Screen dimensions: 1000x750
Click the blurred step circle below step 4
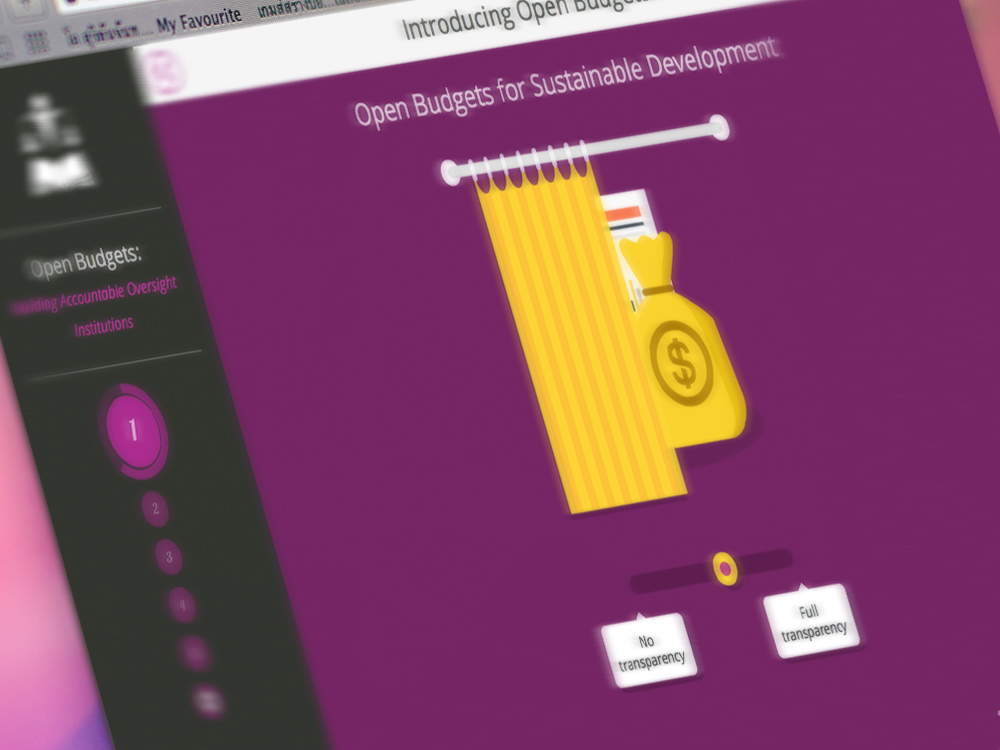pos(195,652)
